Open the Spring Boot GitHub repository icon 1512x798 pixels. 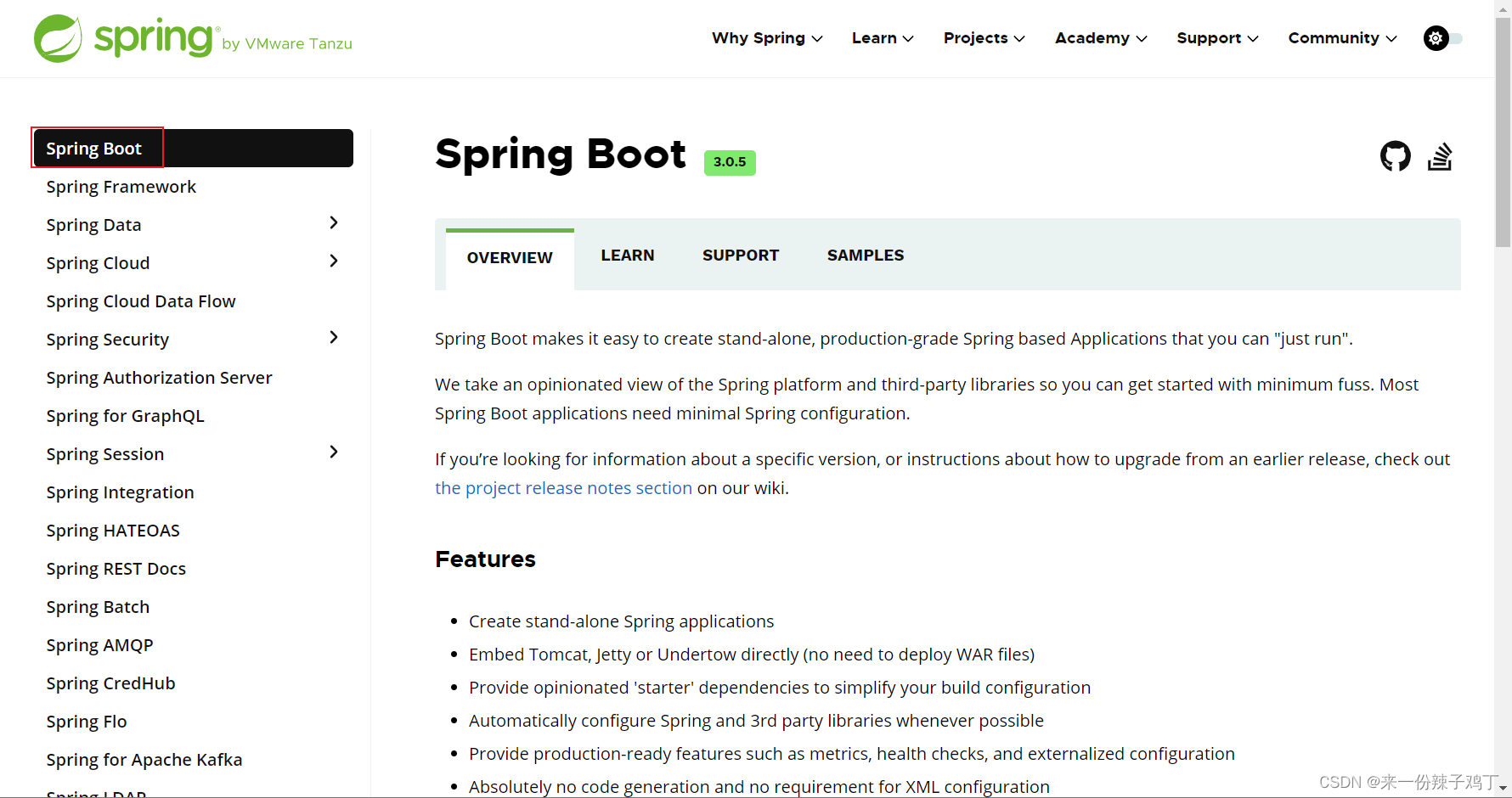click(x=1396, y=156)
